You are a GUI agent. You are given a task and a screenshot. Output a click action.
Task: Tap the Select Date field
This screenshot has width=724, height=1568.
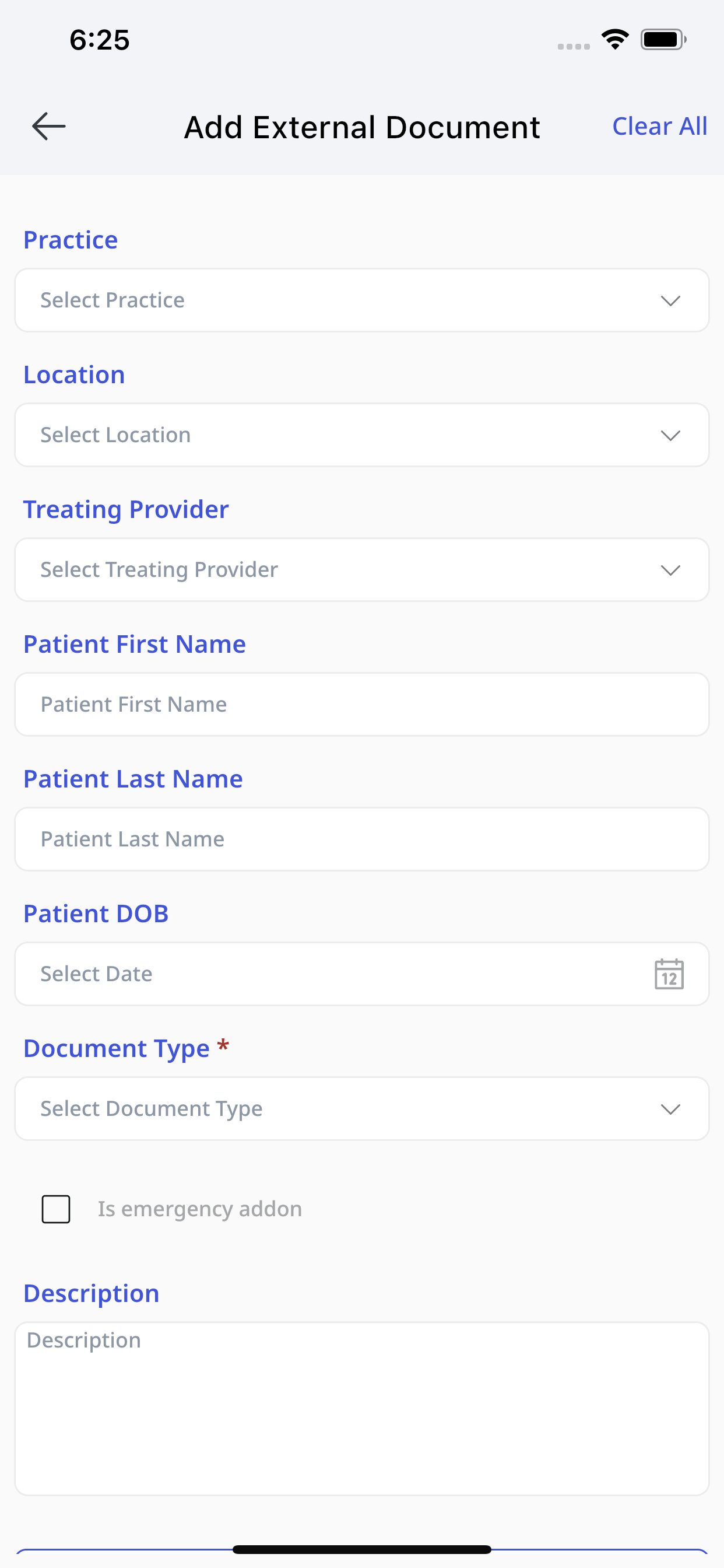(x=329, y=974)
